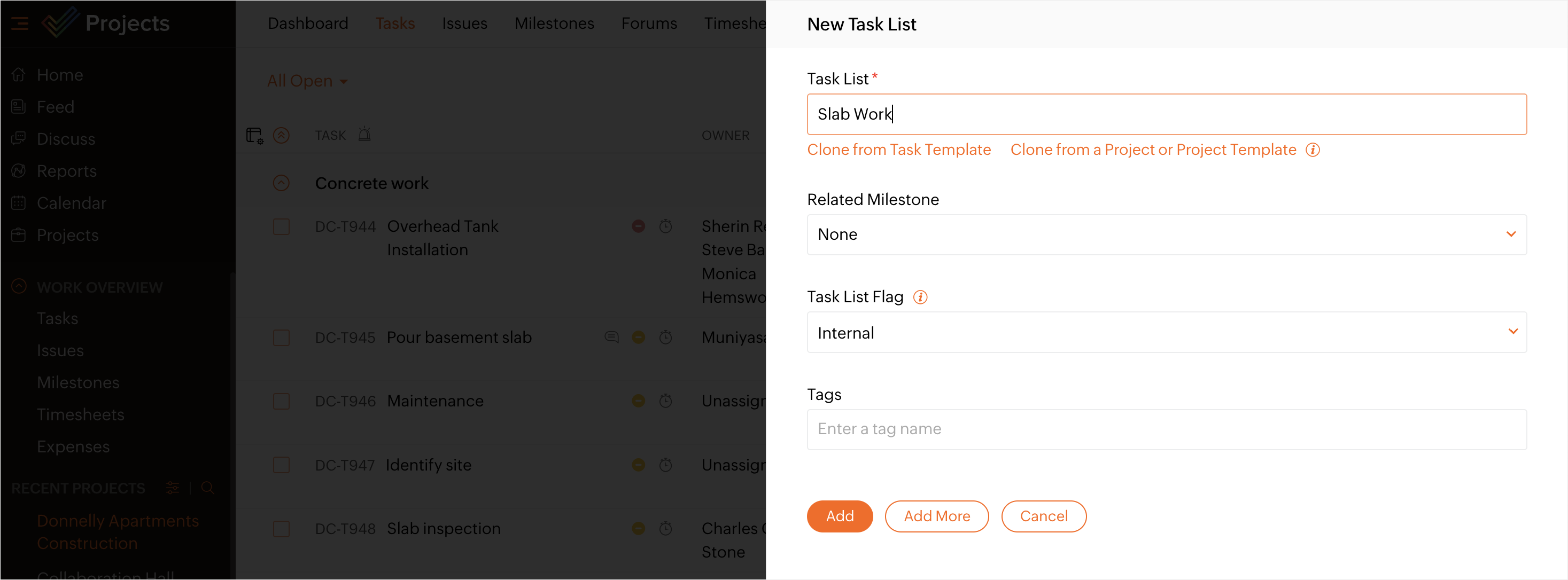Click the column customization icon in the table header
1568x580 pixels.
pos(254,135)
